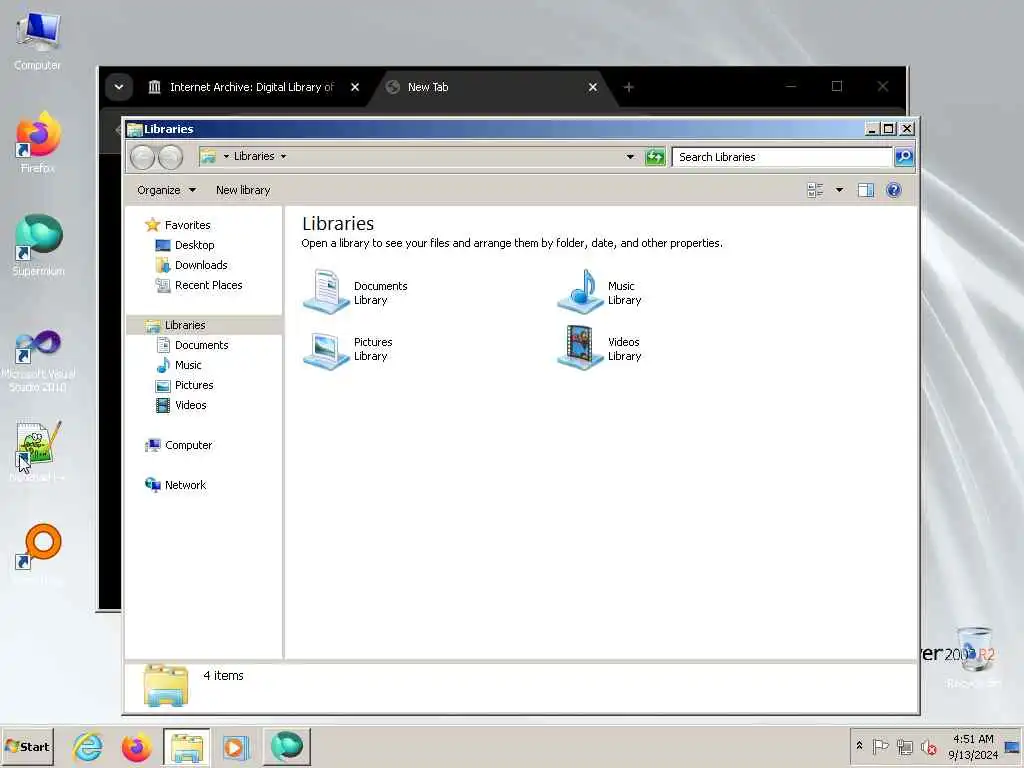The image size is (1024, 768).
Task: Select the Supermium desktop shortcut
Action: tap(38, 245)
